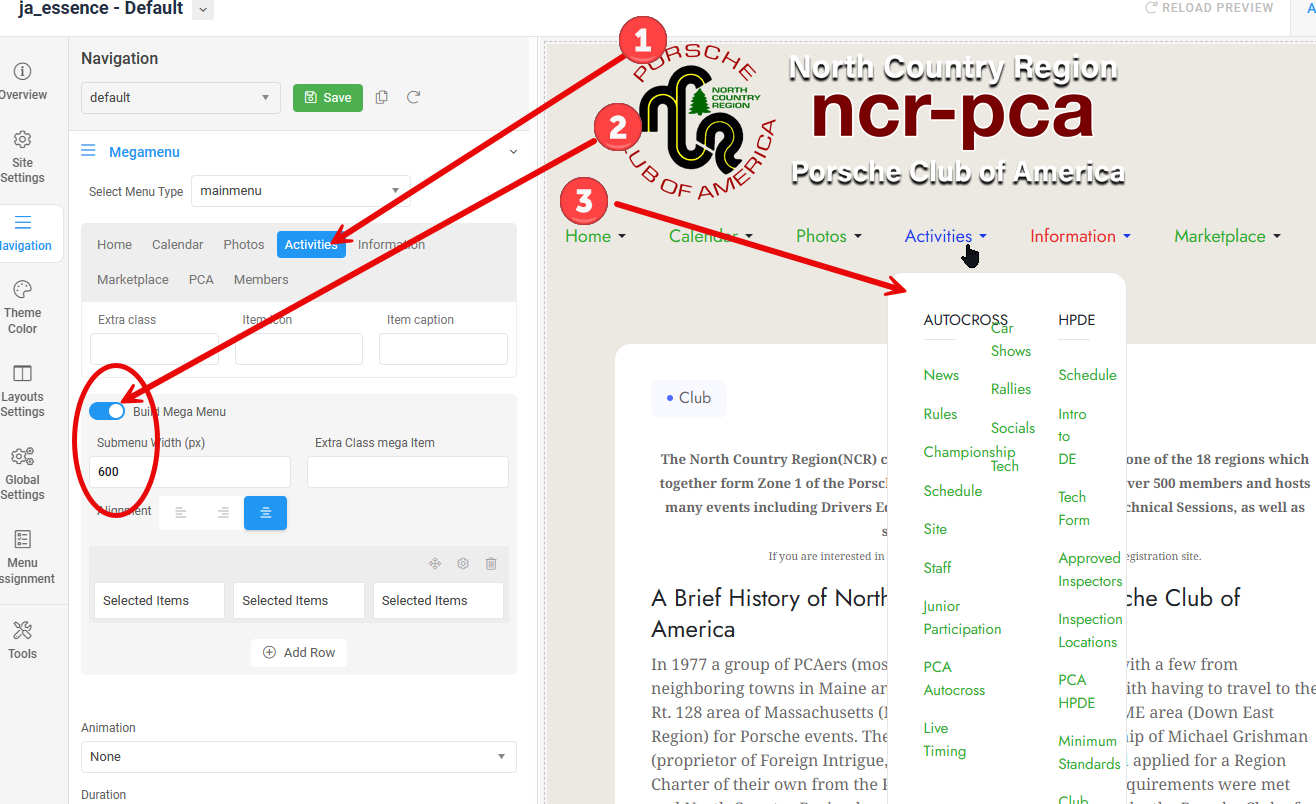Click the copy icon next to Save
The image size is (1316, 804).
point(381,97)
